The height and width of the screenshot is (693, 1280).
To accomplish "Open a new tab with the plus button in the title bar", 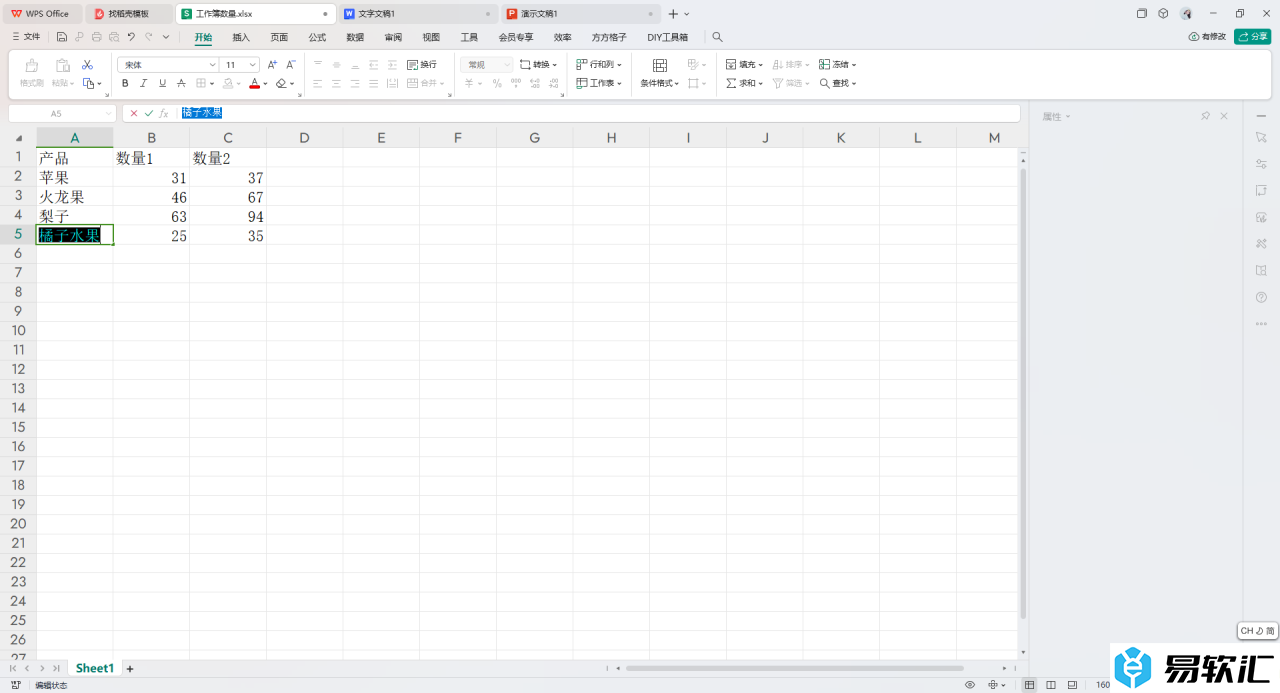I will pos(673,14).
